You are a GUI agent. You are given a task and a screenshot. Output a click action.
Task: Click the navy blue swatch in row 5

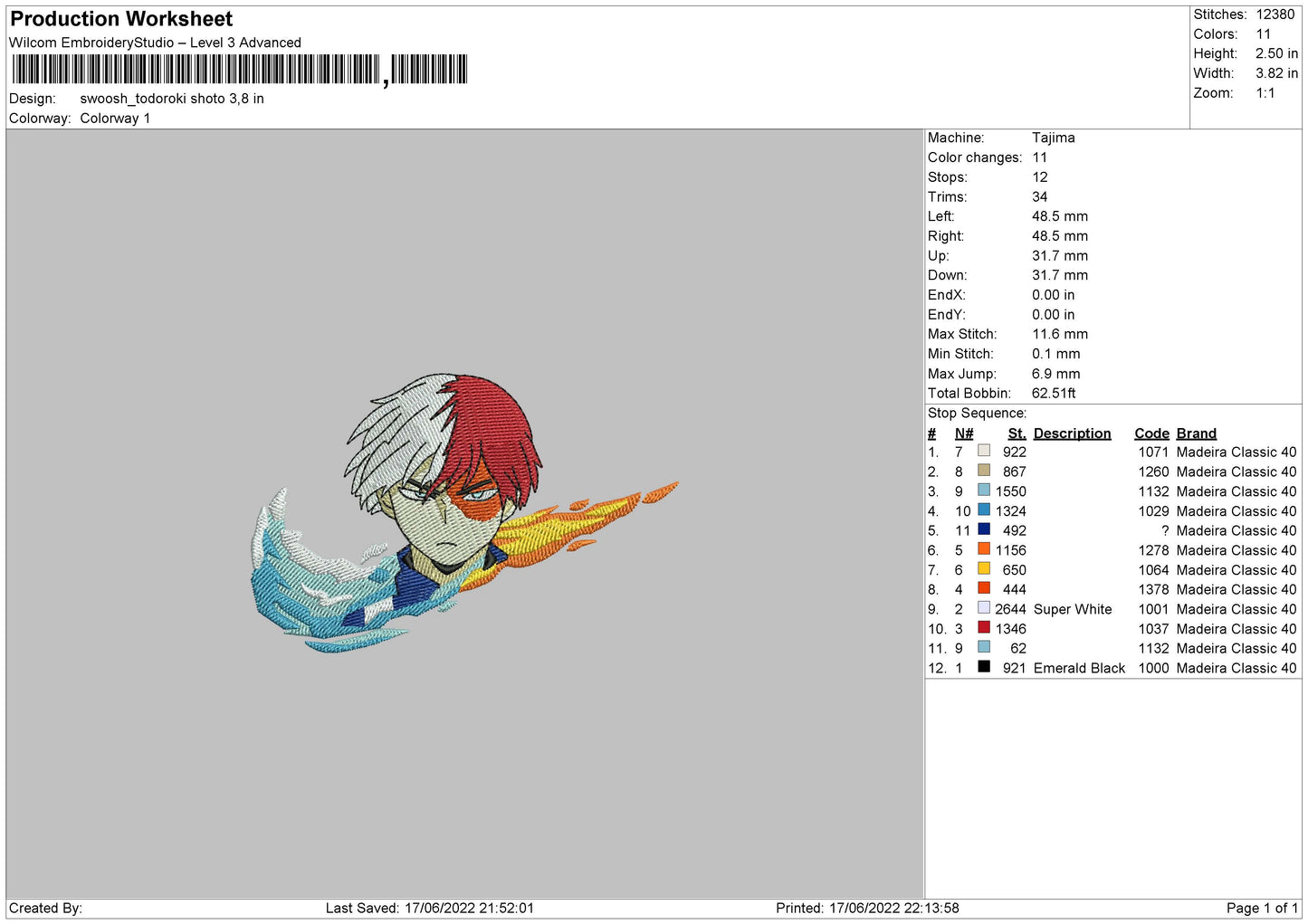984,529
